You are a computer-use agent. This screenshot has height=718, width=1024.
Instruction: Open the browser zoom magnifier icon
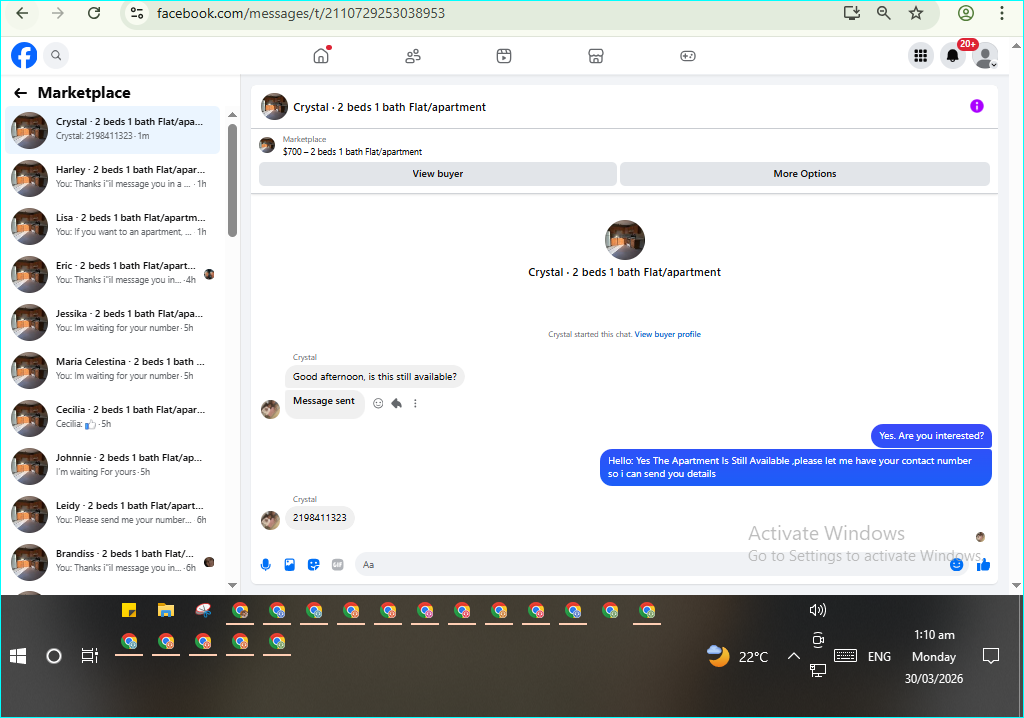click(884, 13)
